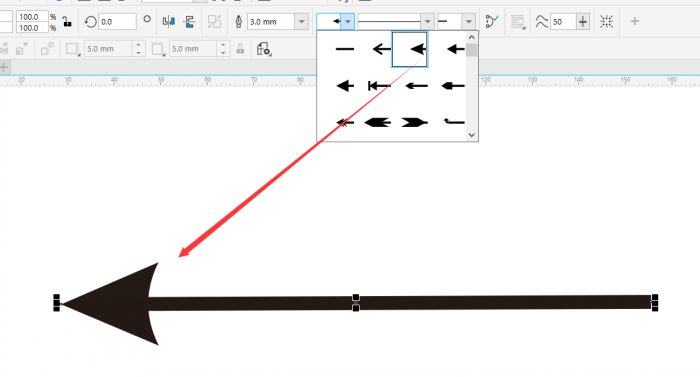Click the mirror vertically icon

[x=189, y=21]
